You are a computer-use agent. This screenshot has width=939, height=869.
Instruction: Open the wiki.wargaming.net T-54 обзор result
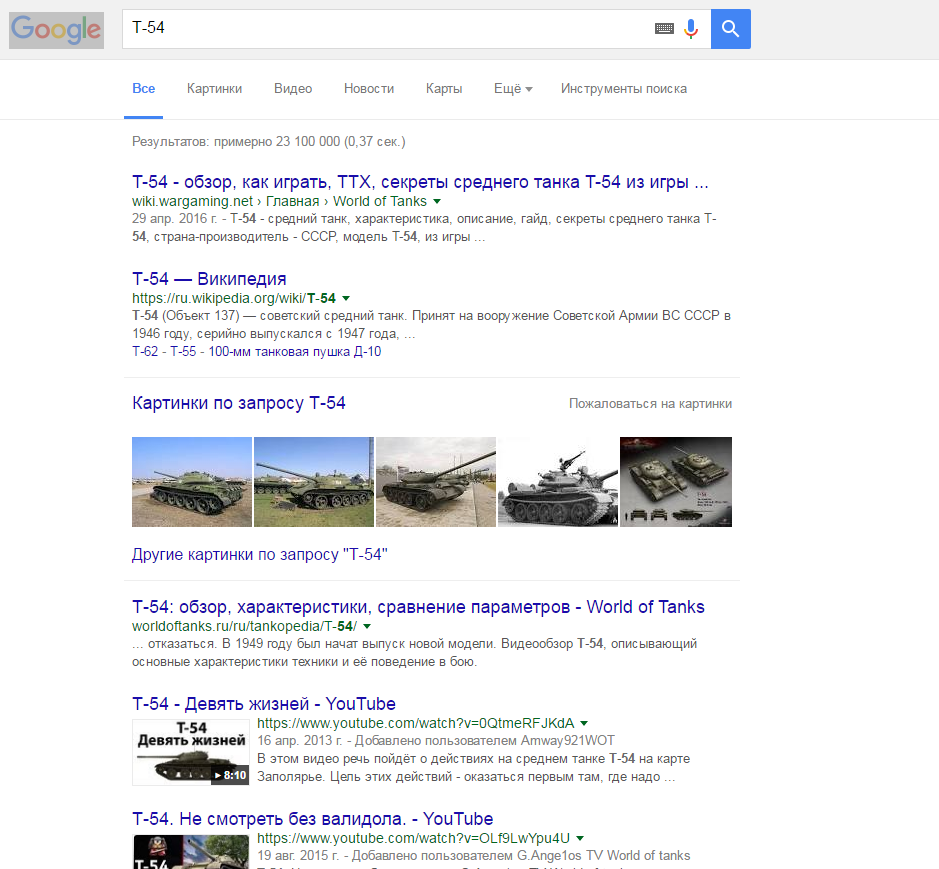(x=420, y=181)
